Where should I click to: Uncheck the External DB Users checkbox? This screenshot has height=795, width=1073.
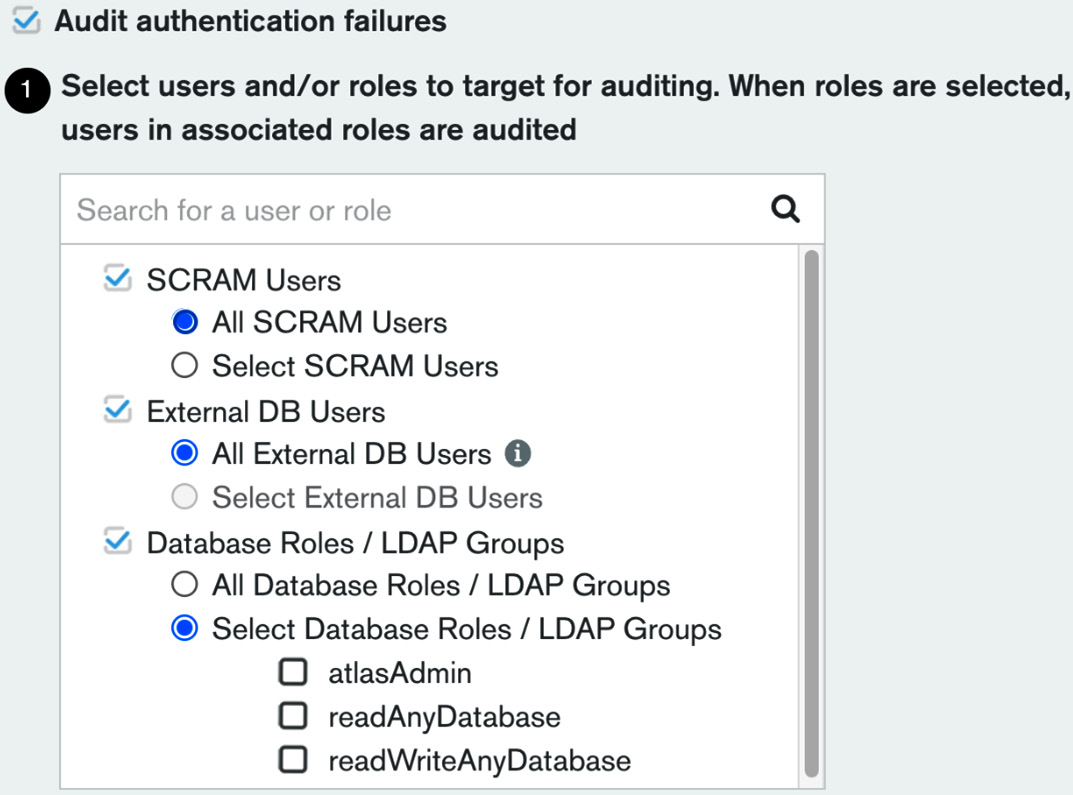tap(118, 410)
